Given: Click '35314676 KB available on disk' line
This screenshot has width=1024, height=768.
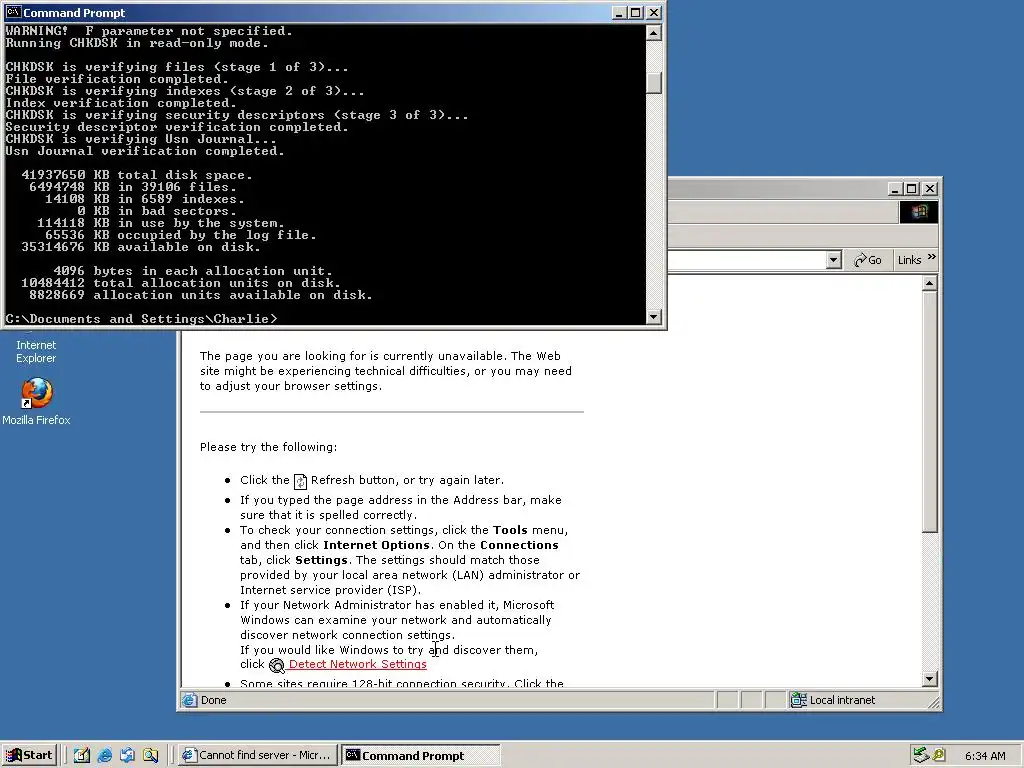Looking at the screenshot, I should coord(140,247).
